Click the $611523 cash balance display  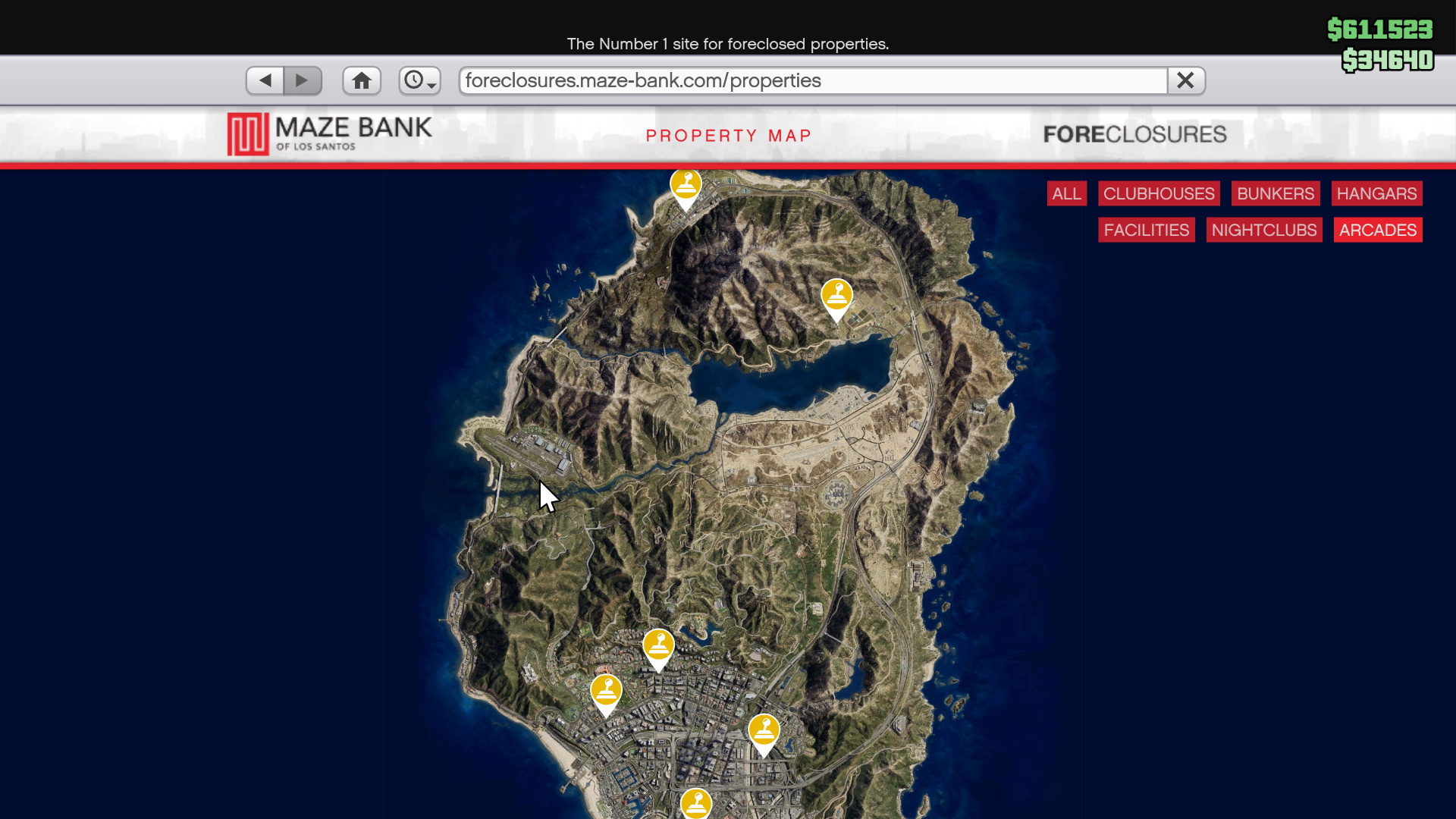[x=1380, y=30]
